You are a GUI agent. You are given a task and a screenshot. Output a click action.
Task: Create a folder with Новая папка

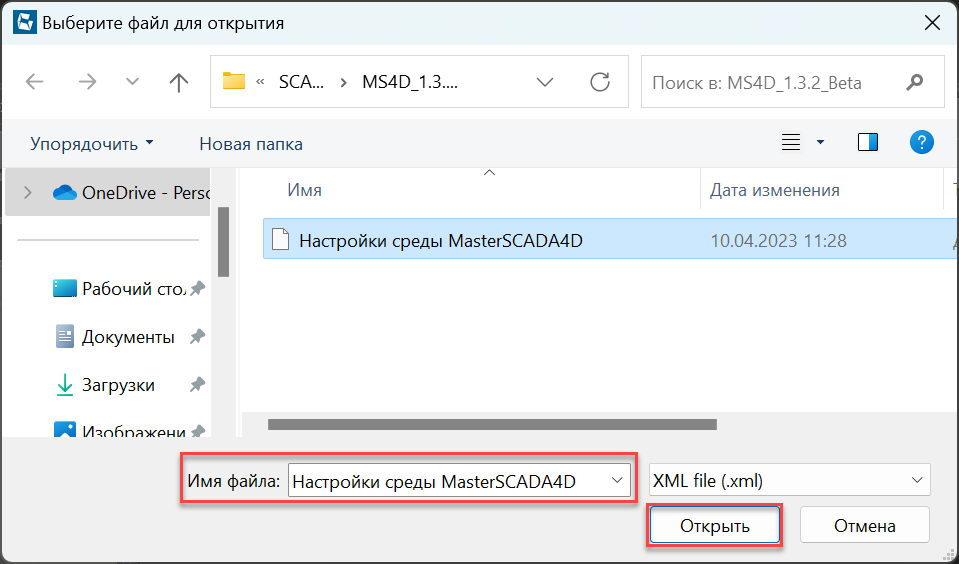[251, 144]
